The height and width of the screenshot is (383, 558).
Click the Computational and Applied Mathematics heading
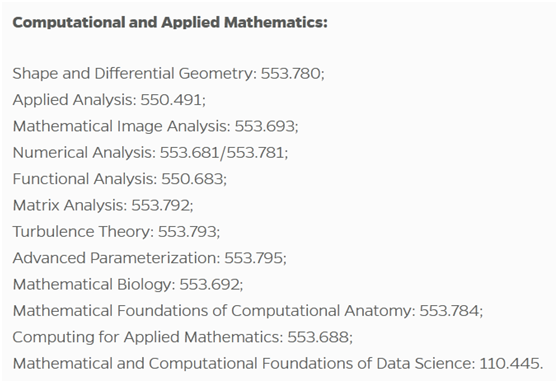[x=170, y=23]
